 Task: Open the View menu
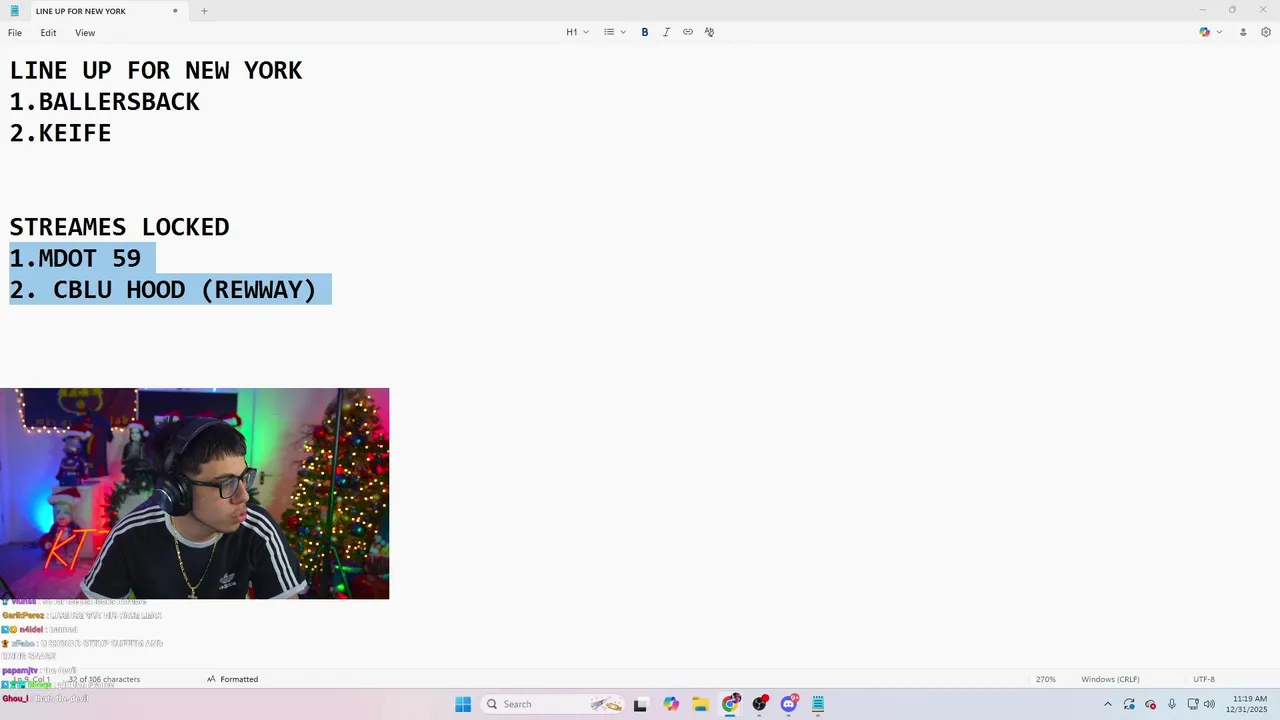tap(85, 33)
